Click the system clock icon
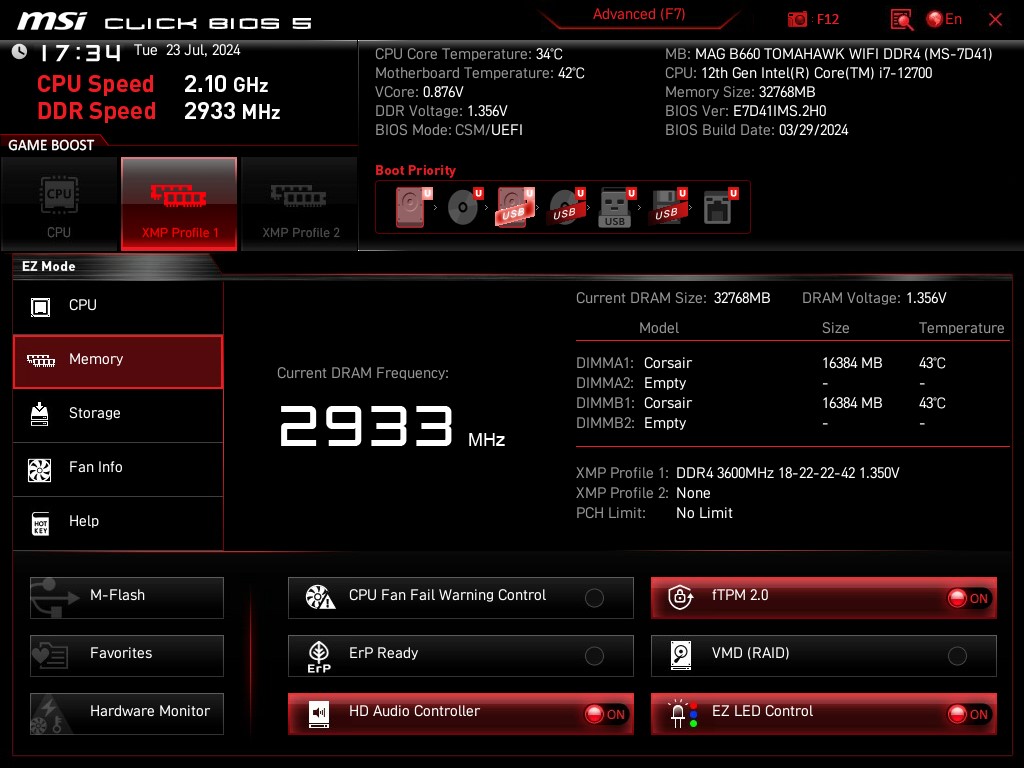The height and width of the screenshot is (768, 1024). pyautogui.click(x=20, y=51)
